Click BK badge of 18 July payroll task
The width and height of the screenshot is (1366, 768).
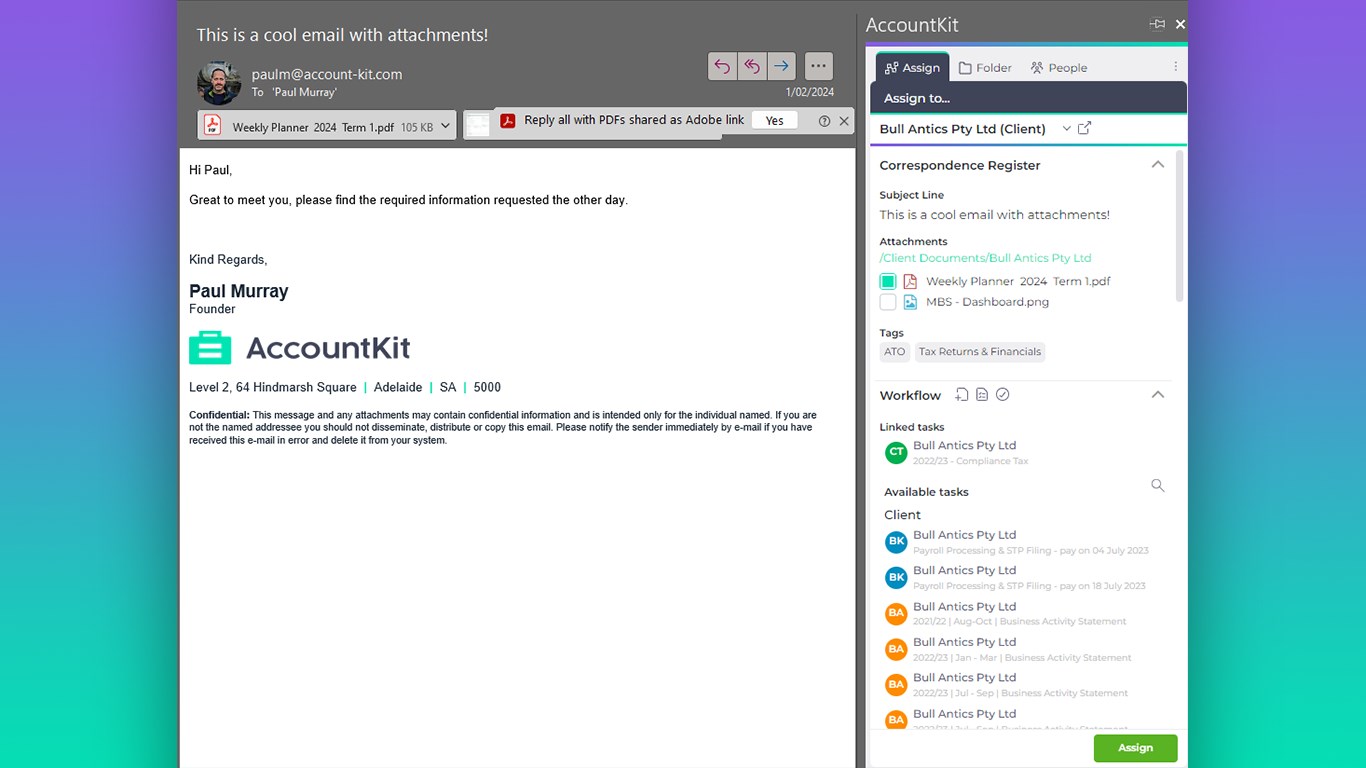pyautogui.click(x=896, y=577)
